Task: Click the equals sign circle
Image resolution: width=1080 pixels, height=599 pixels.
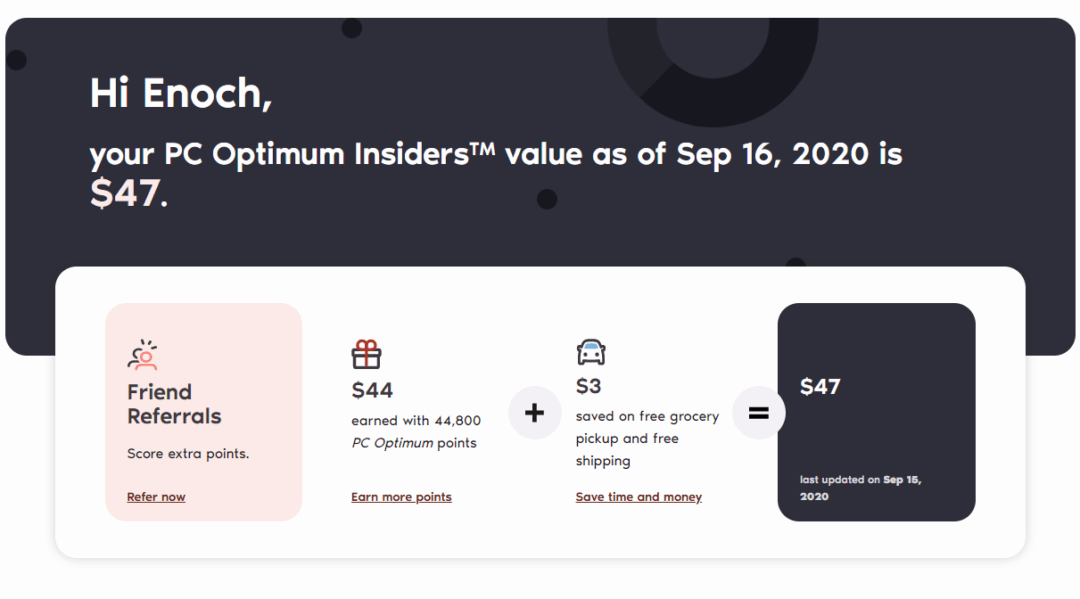Action: click(758, 412)
